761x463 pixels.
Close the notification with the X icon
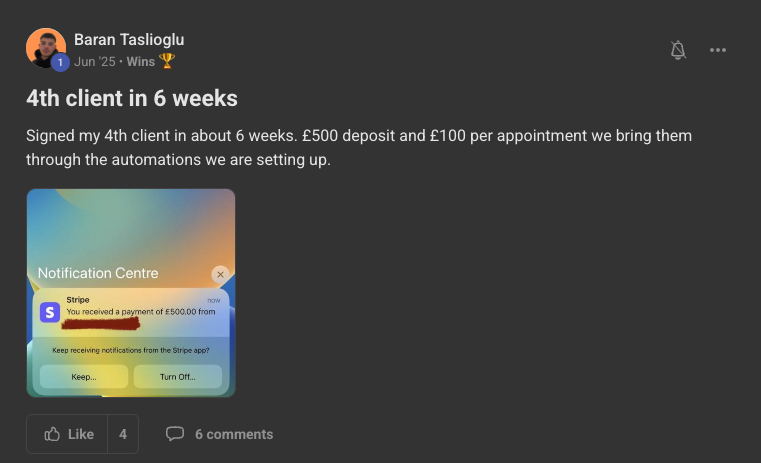pyautogui.click(x=221, y=274)
